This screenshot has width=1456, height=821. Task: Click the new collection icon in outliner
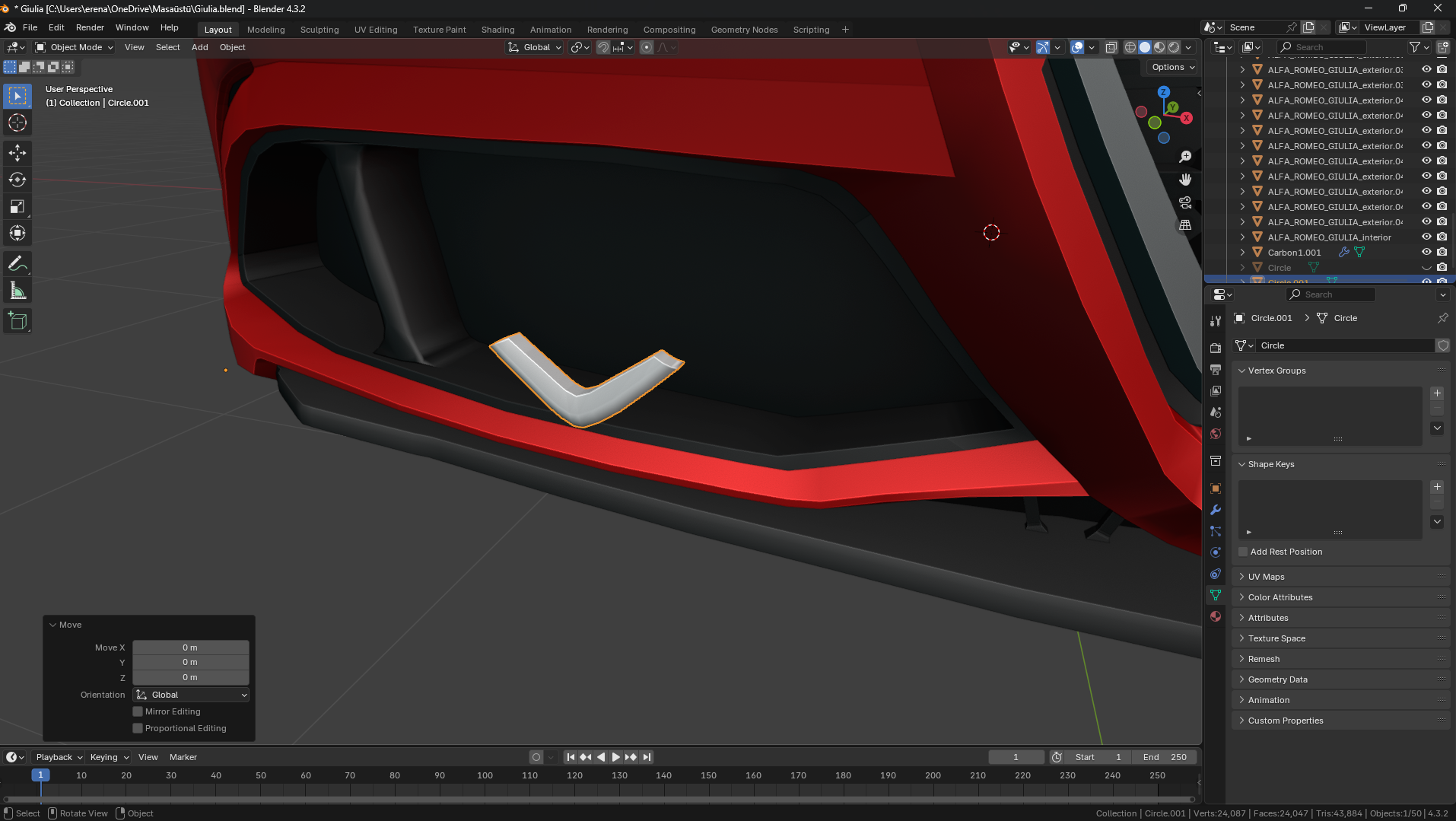[1442, 47]
